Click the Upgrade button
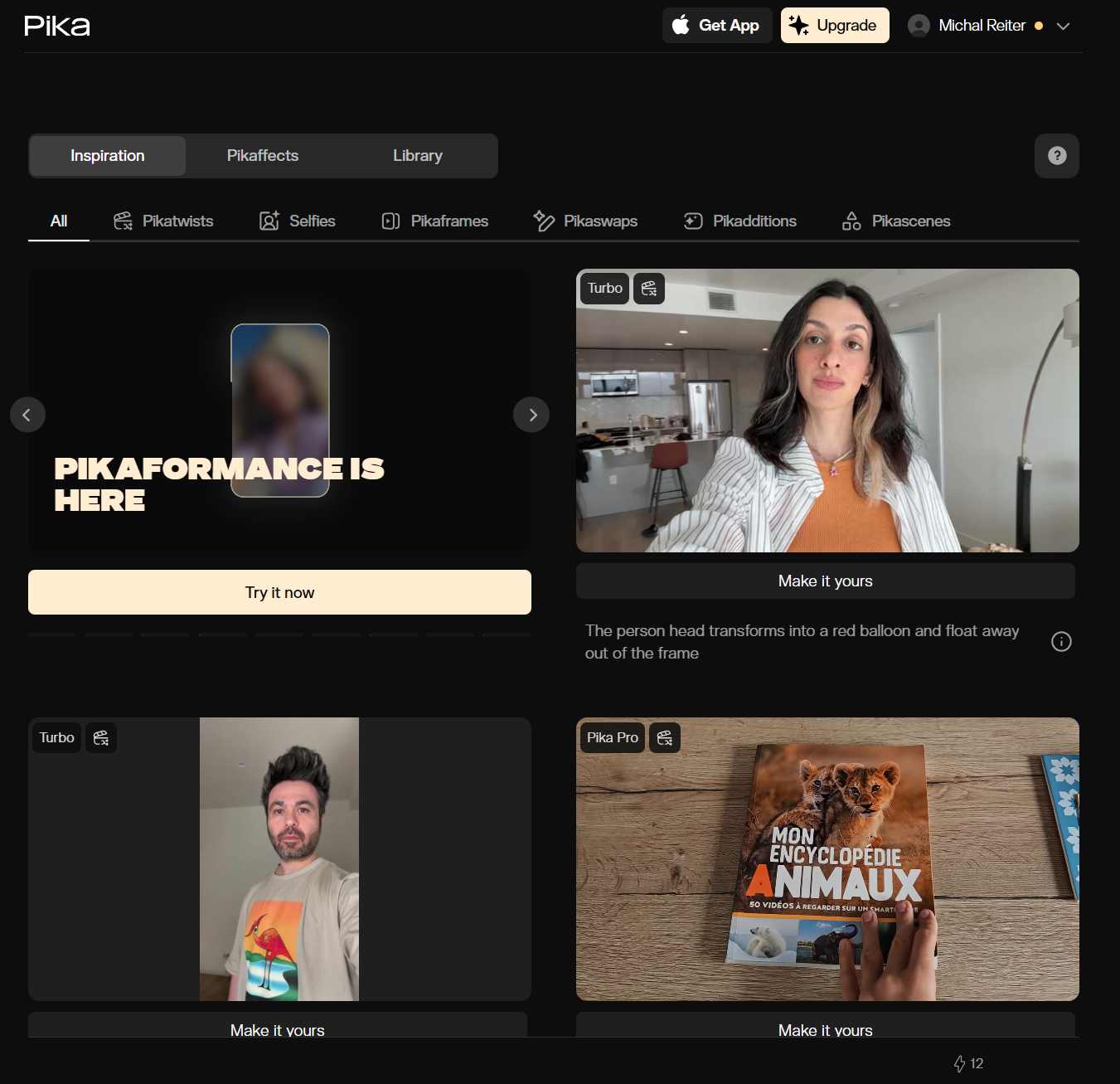1120x1084 pixels. 834,26
